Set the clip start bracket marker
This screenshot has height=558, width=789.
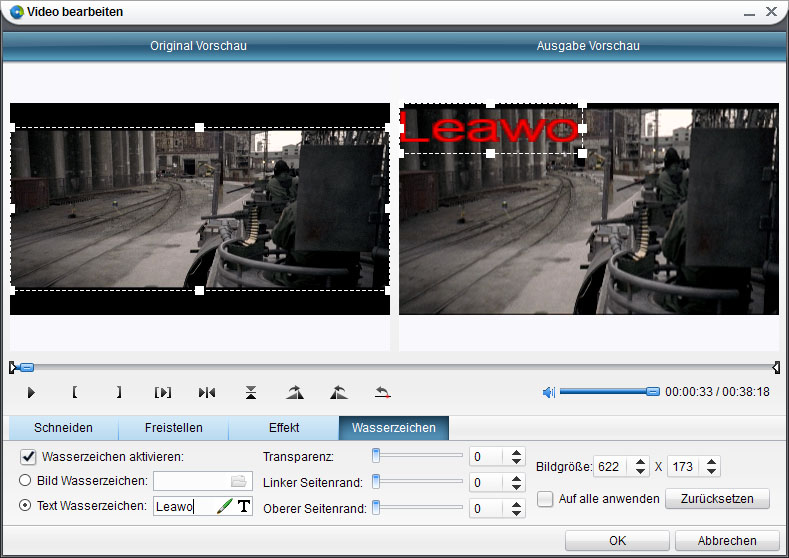click(75, 393)
